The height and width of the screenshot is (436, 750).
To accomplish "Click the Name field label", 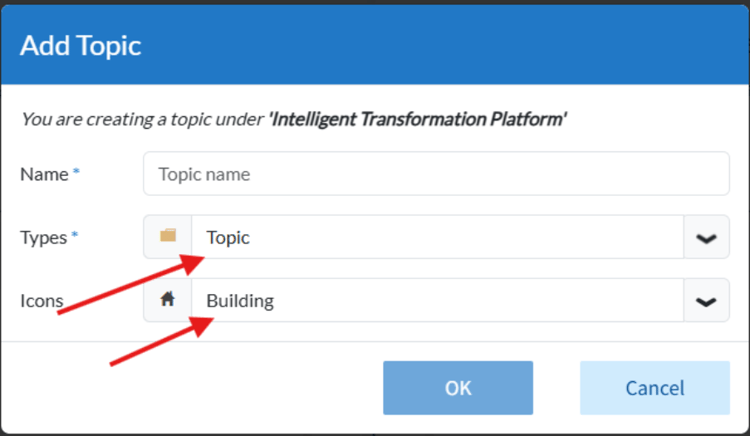I will [x=43, y=174].
